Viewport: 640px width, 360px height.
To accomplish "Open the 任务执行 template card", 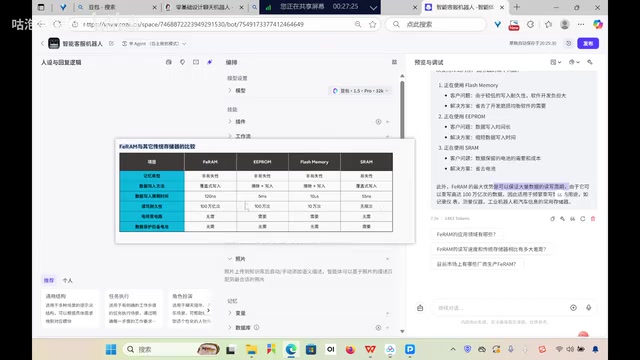I will coord(133,308).
